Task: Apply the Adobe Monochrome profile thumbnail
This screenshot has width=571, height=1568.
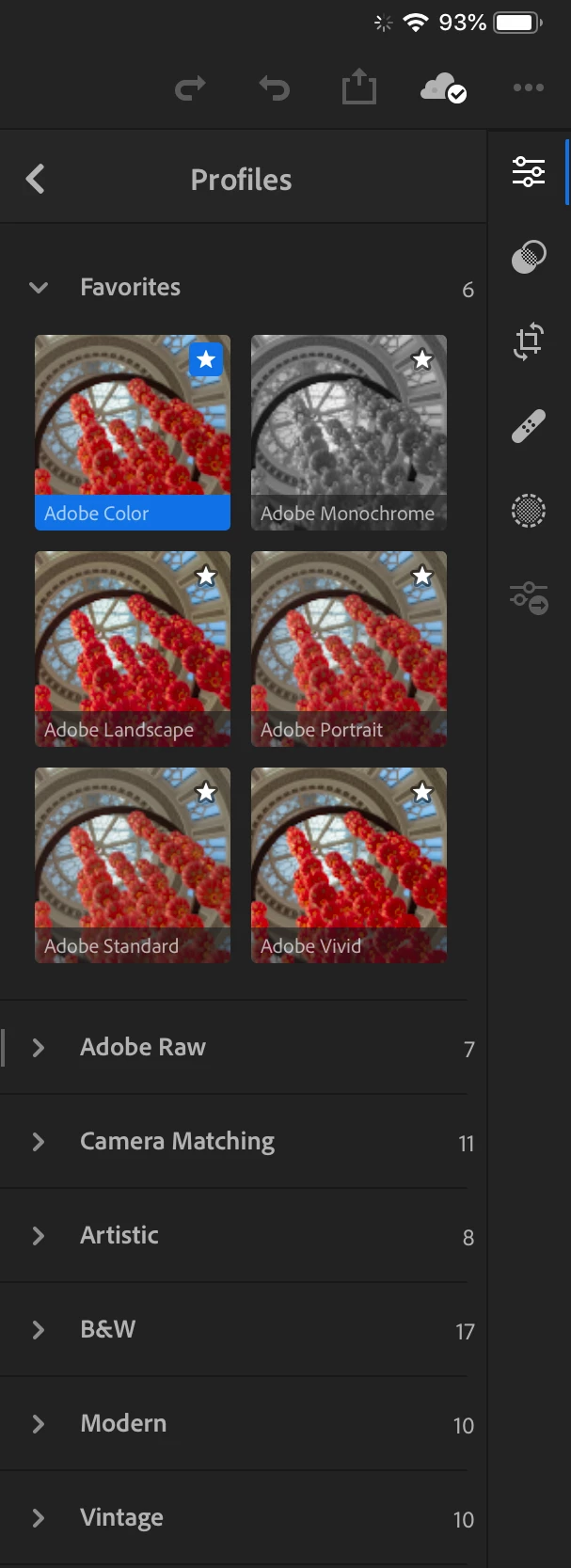Action: [349, 433]
